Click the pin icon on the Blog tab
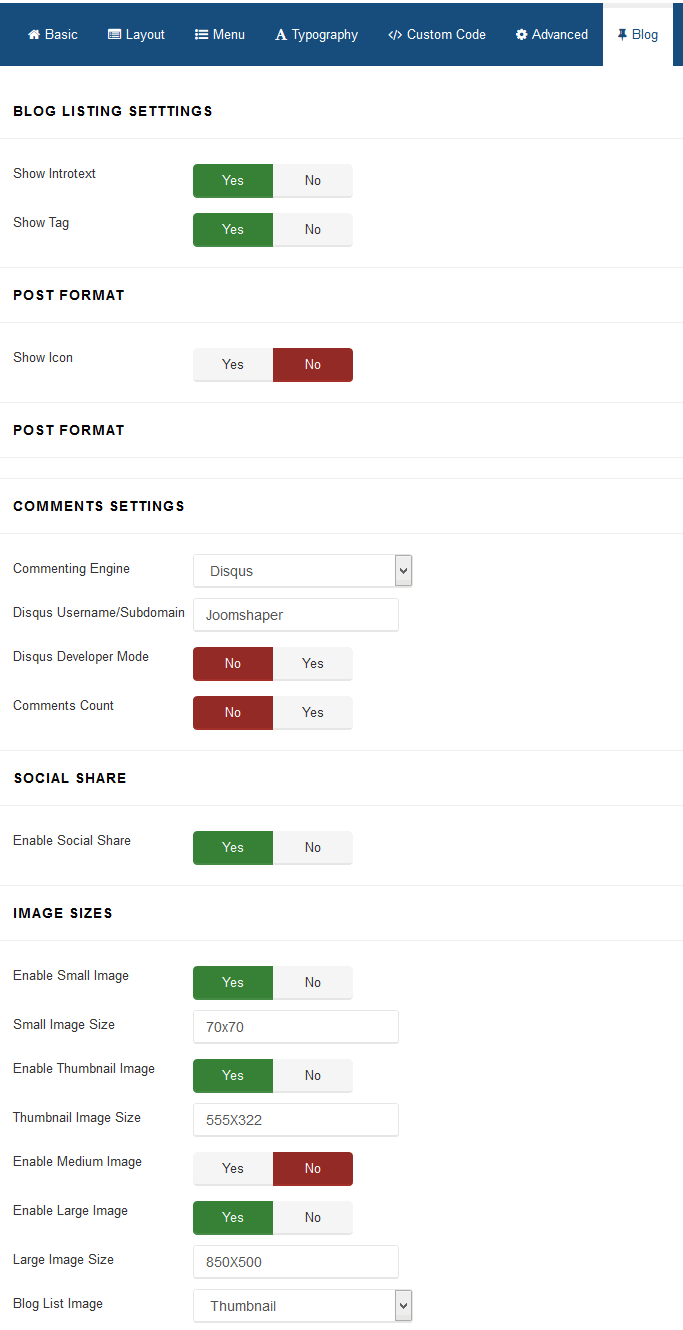Image resolution: width=683 pixels, height=1330 pixels. (622, 34)
